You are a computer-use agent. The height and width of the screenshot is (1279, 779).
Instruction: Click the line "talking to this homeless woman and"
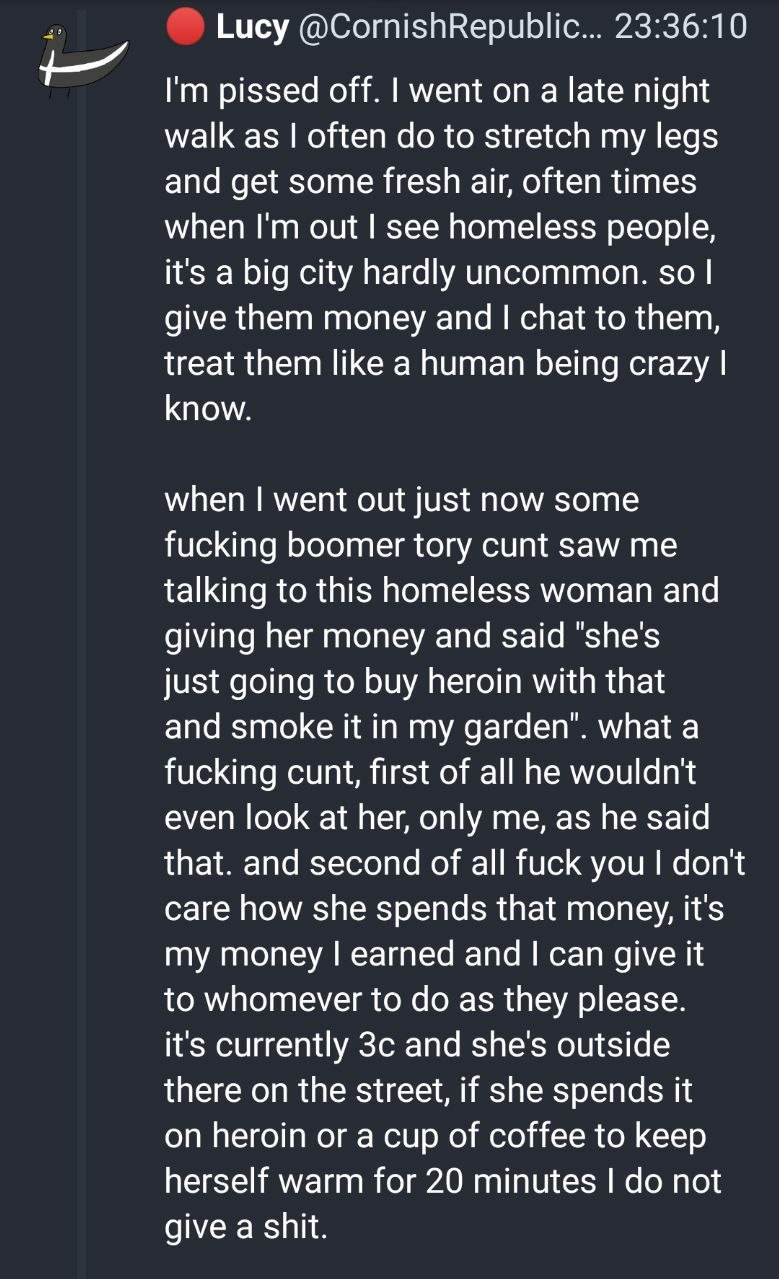click(x=441, y=590)
